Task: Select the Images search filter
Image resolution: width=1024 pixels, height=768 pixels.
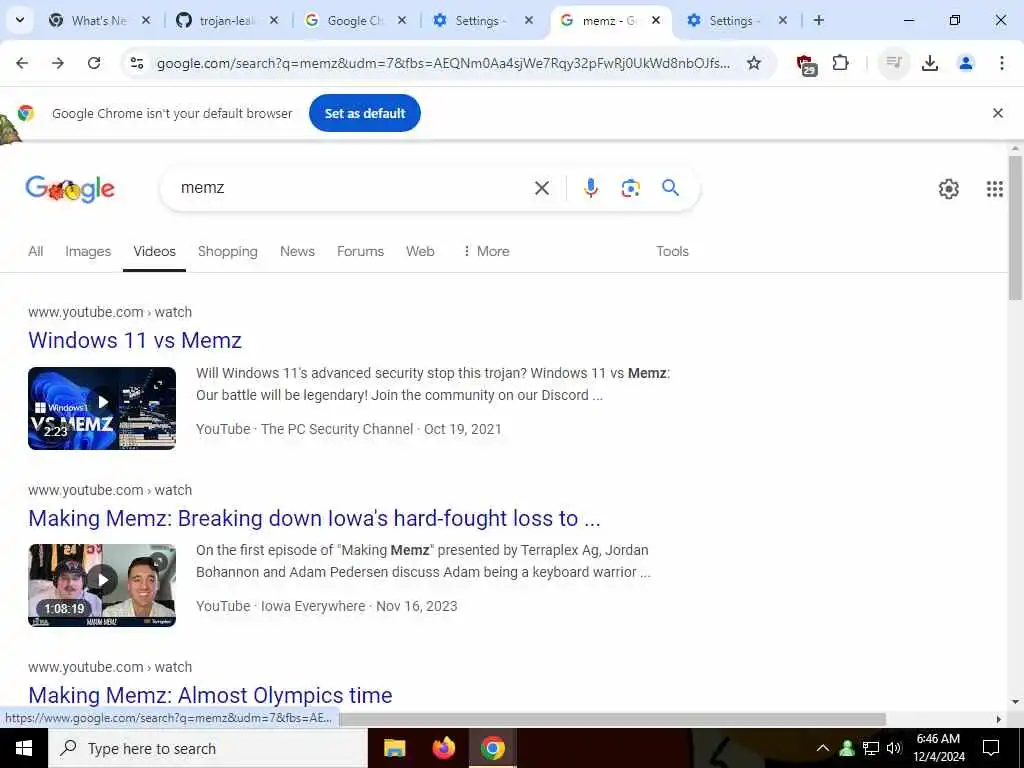Action: coord(88,251)
